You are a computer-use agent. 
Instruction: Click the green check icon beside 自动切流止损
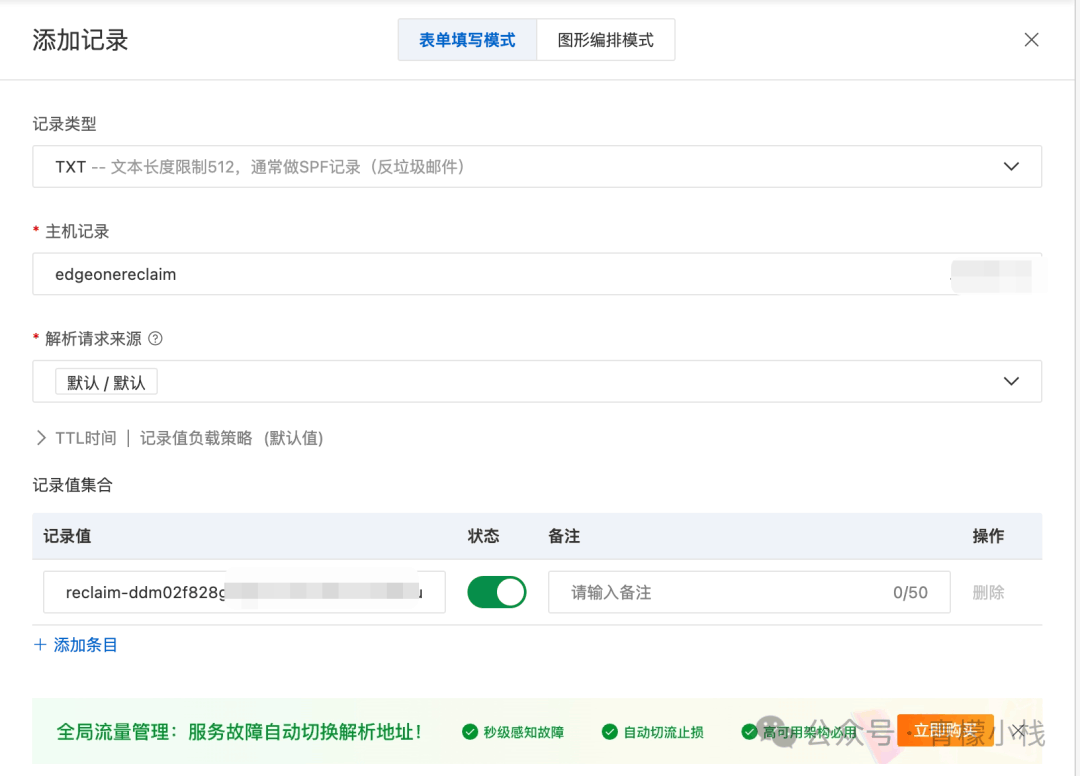point(610,732)
